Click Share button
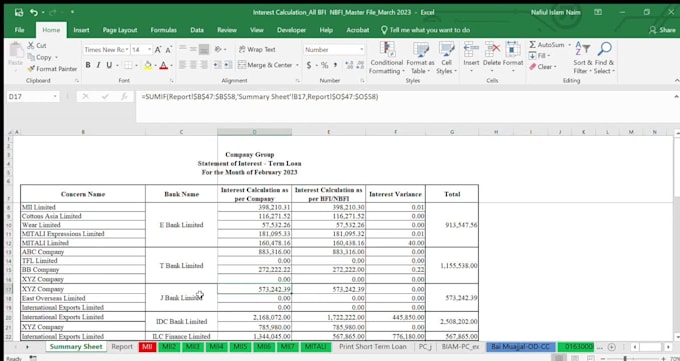This screenshot has width=680, height=361. 662,30
